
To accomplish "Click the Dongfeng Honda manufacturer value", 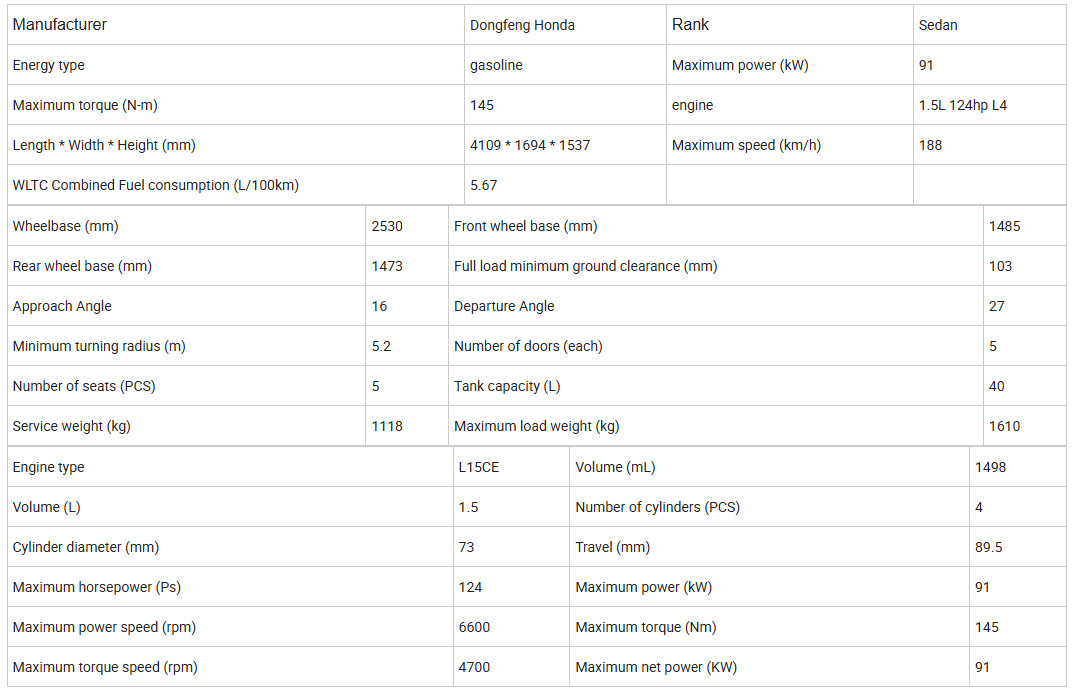I will tap(522, 25).
